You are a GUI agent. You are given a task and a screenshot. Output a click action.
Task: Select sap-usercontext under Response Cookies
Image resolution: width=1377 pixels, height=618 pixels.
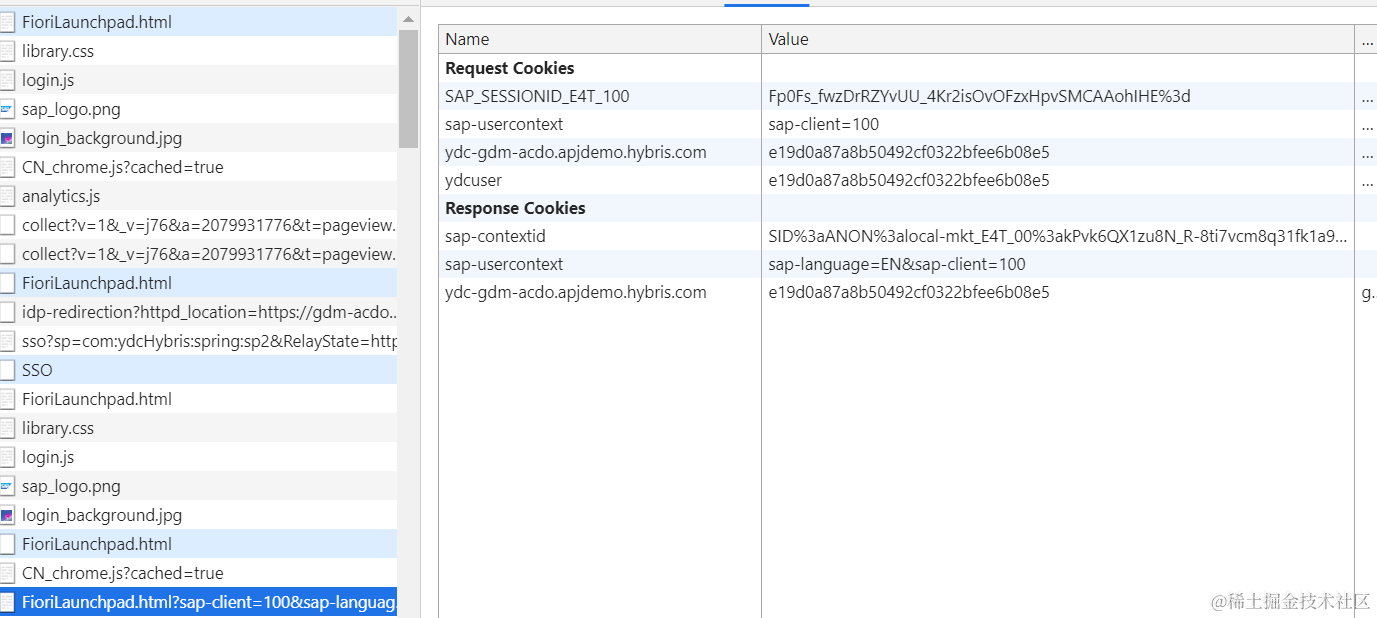504,264
